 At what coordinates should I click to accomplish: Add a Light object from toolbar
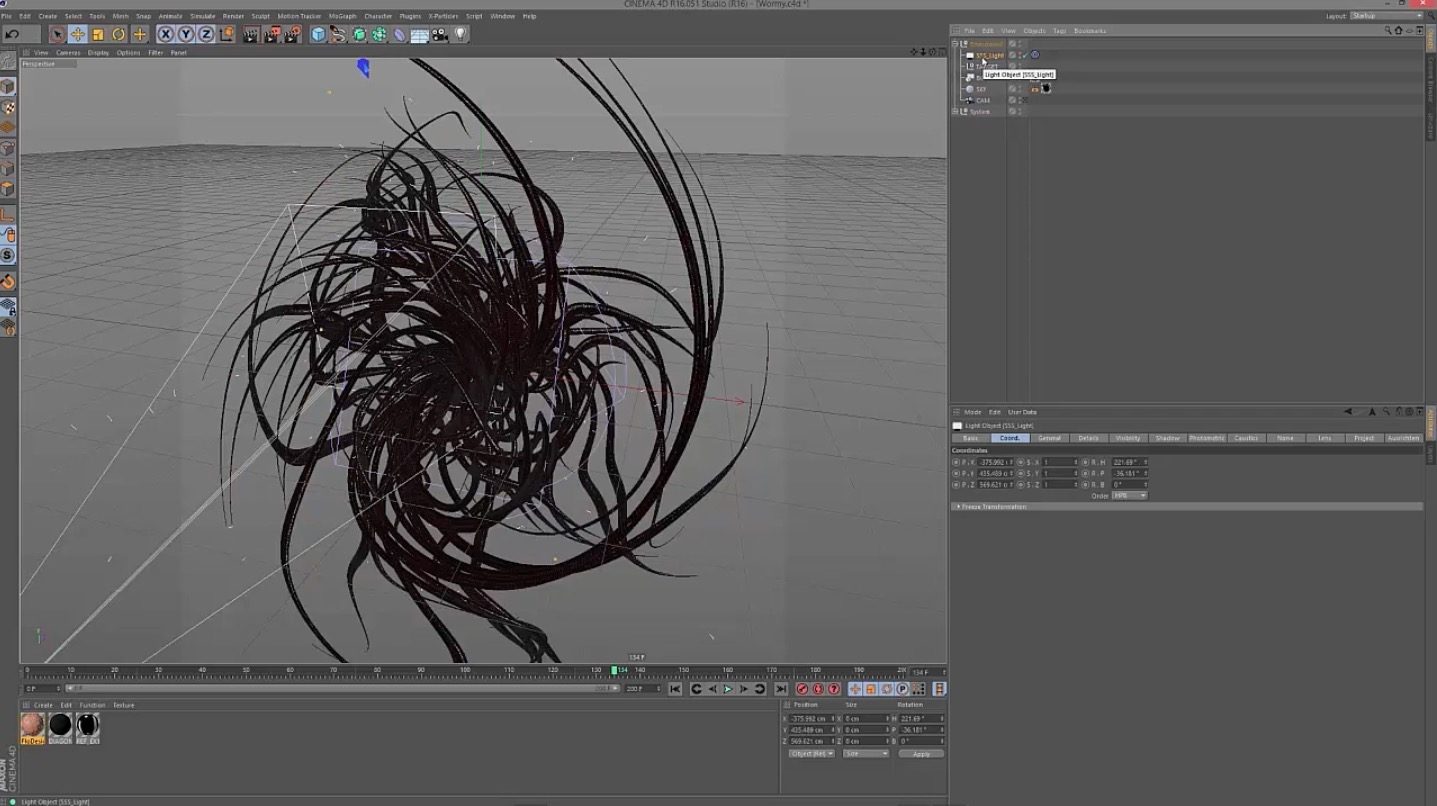(x=460, y=34)
